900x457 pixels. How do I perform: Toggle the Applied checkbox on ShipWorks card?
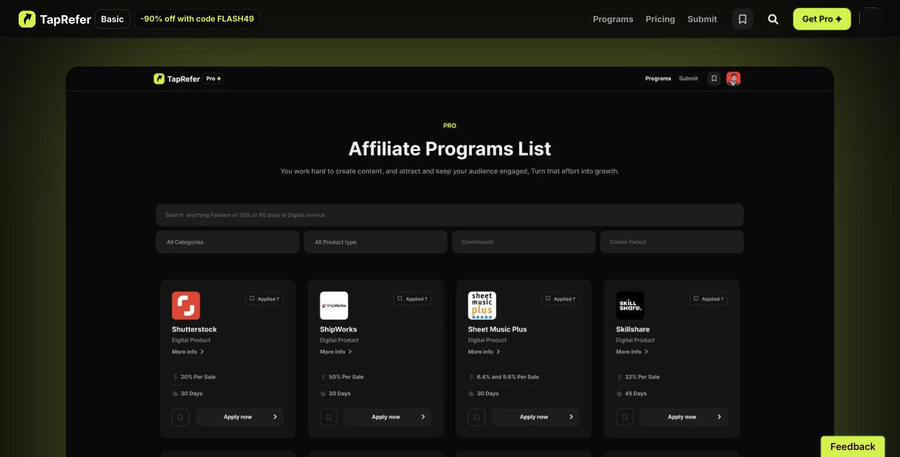click(400, 299)
